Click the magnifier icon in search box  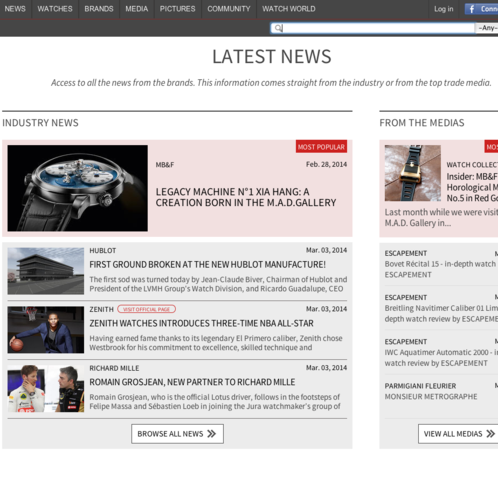[278, 28]
